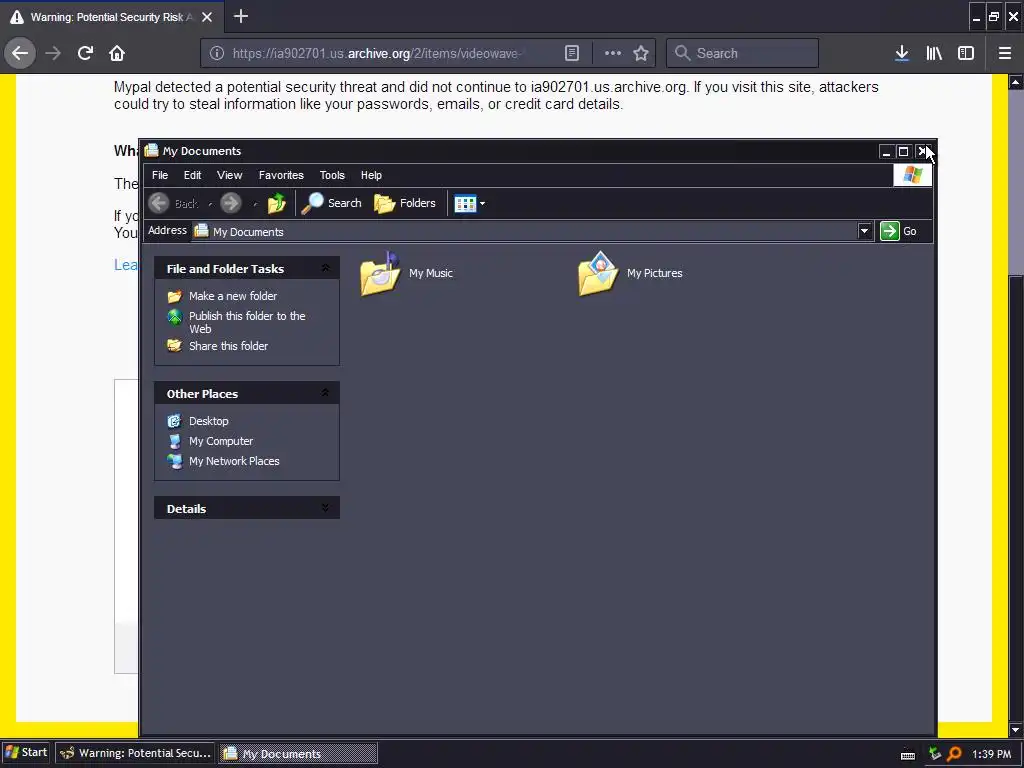Go back in the browser toolbar
The width and height of the screenshot is (1024, 768).
(20, 53)
